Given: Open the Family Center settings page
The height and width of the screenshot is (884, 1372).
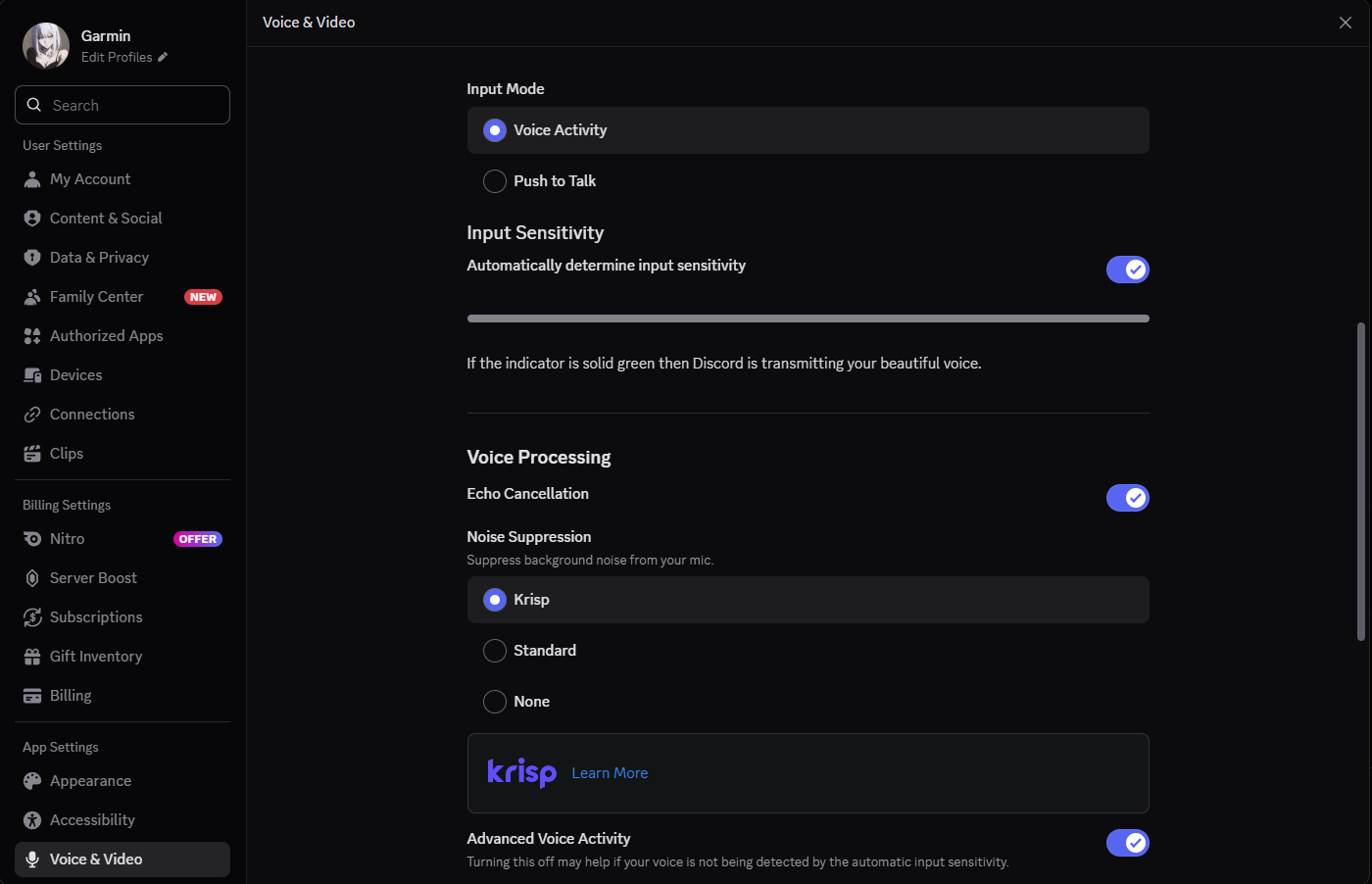Looking at the screenshot, I should pyautogui.click(x=96, y=297).
